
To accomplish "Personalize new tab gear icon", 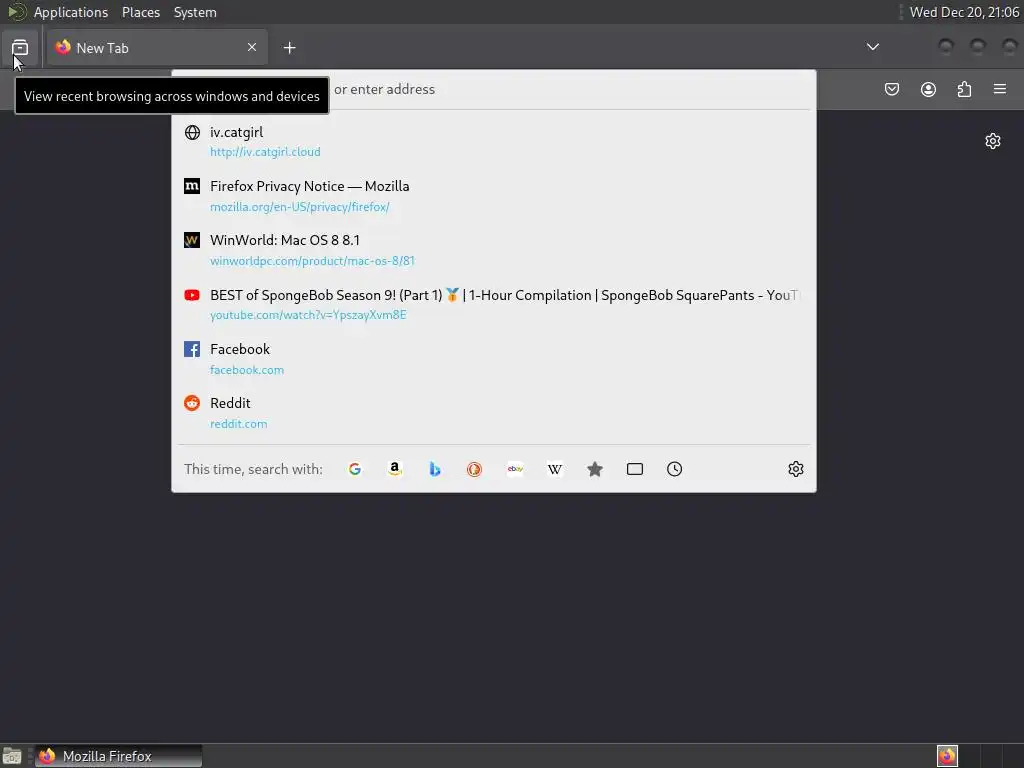I will [x=993, y=141].
